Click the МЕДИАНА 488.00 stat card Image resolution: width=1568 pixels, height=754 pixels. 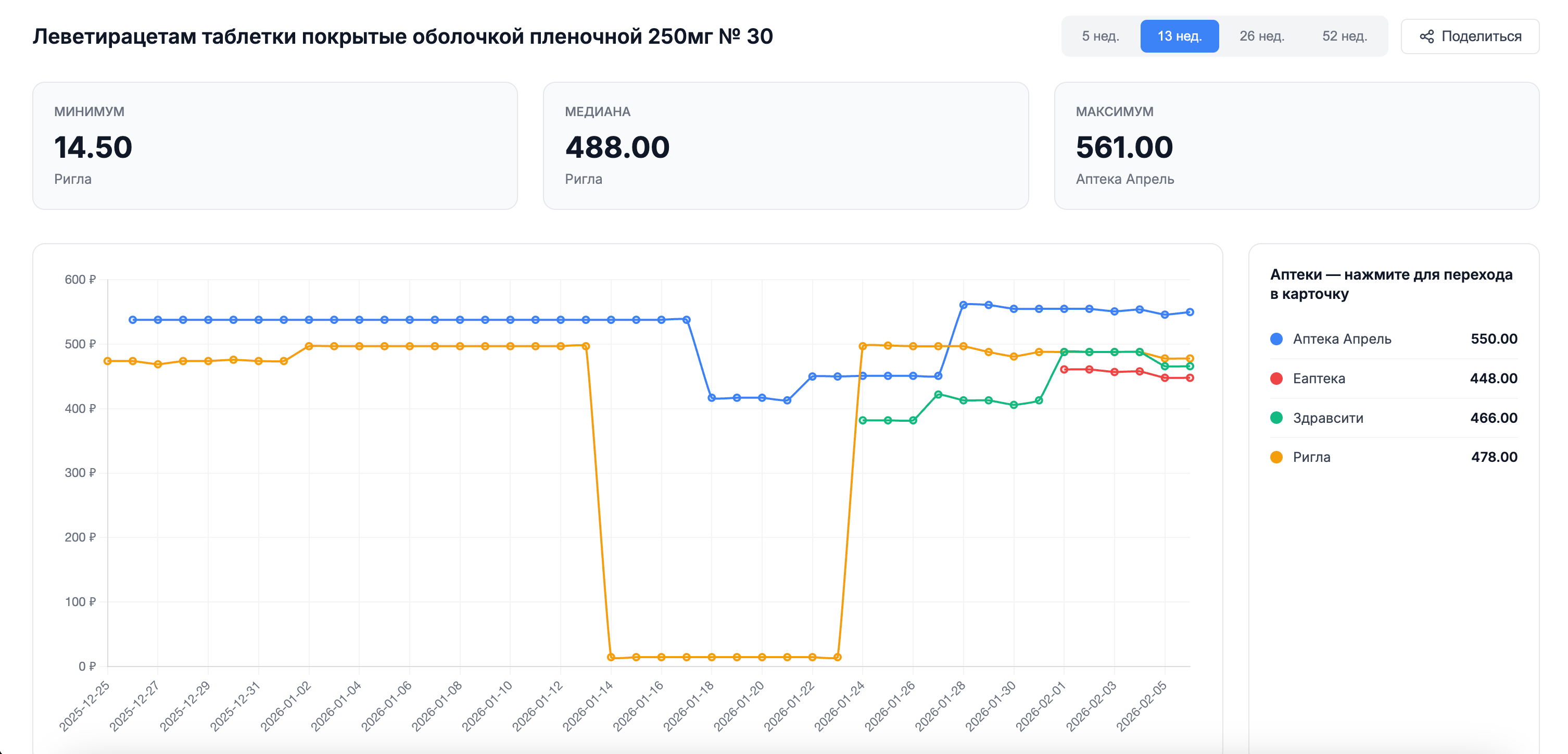point(785,146)
